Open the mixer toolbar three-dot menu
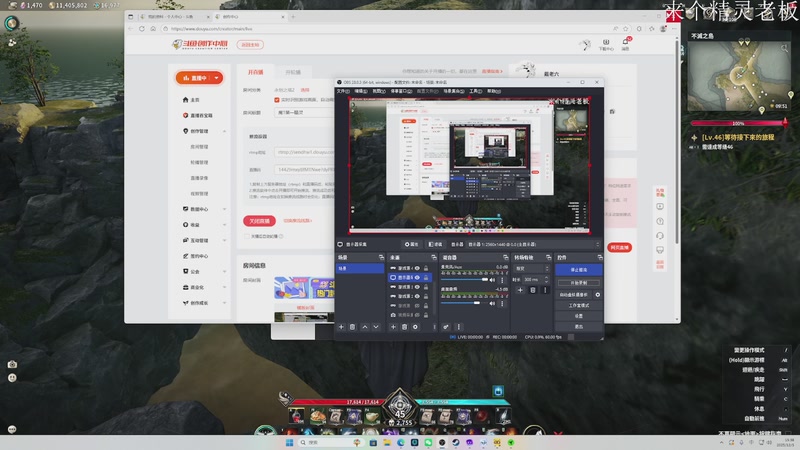Image resolution: width=800 pixels, height=450 pixels. point(458,327)
